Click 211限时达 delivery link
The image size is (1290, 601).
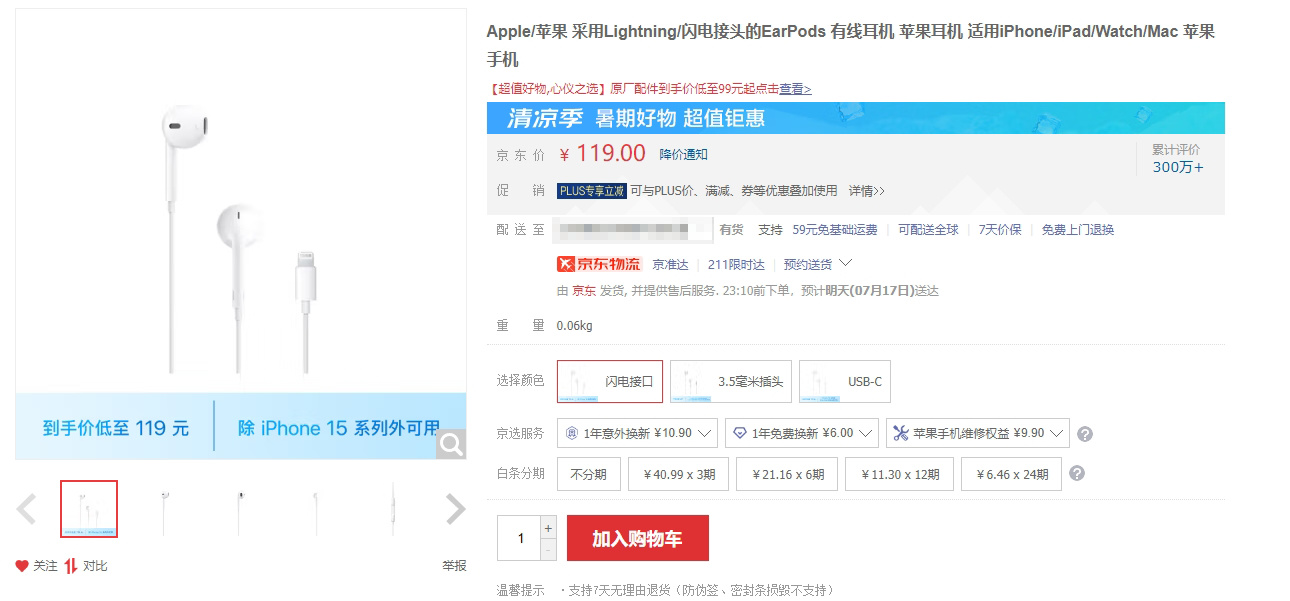coord(736,265)
